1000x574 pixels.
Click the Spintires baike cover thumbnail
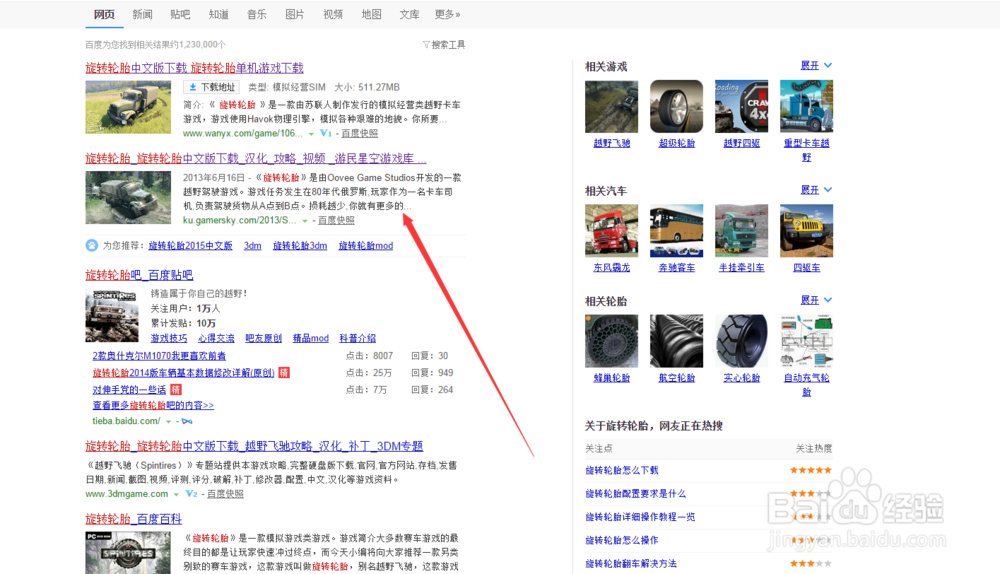click(128, 553)
